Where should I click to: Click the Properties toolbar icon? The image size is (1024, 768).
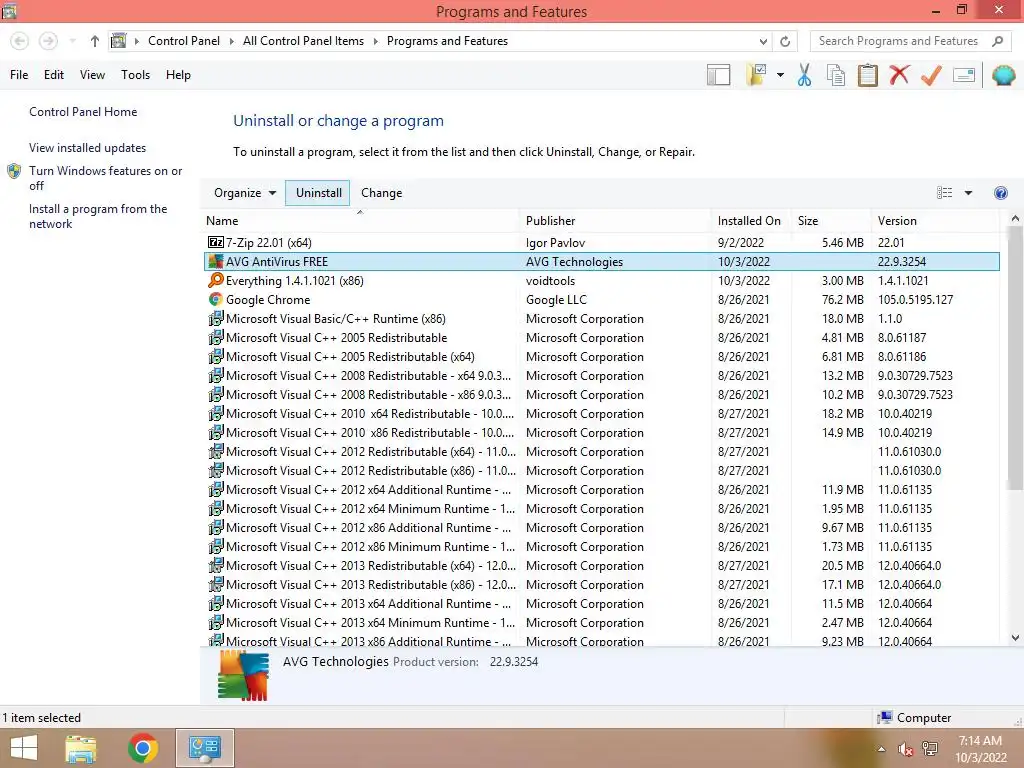point(964,75)
